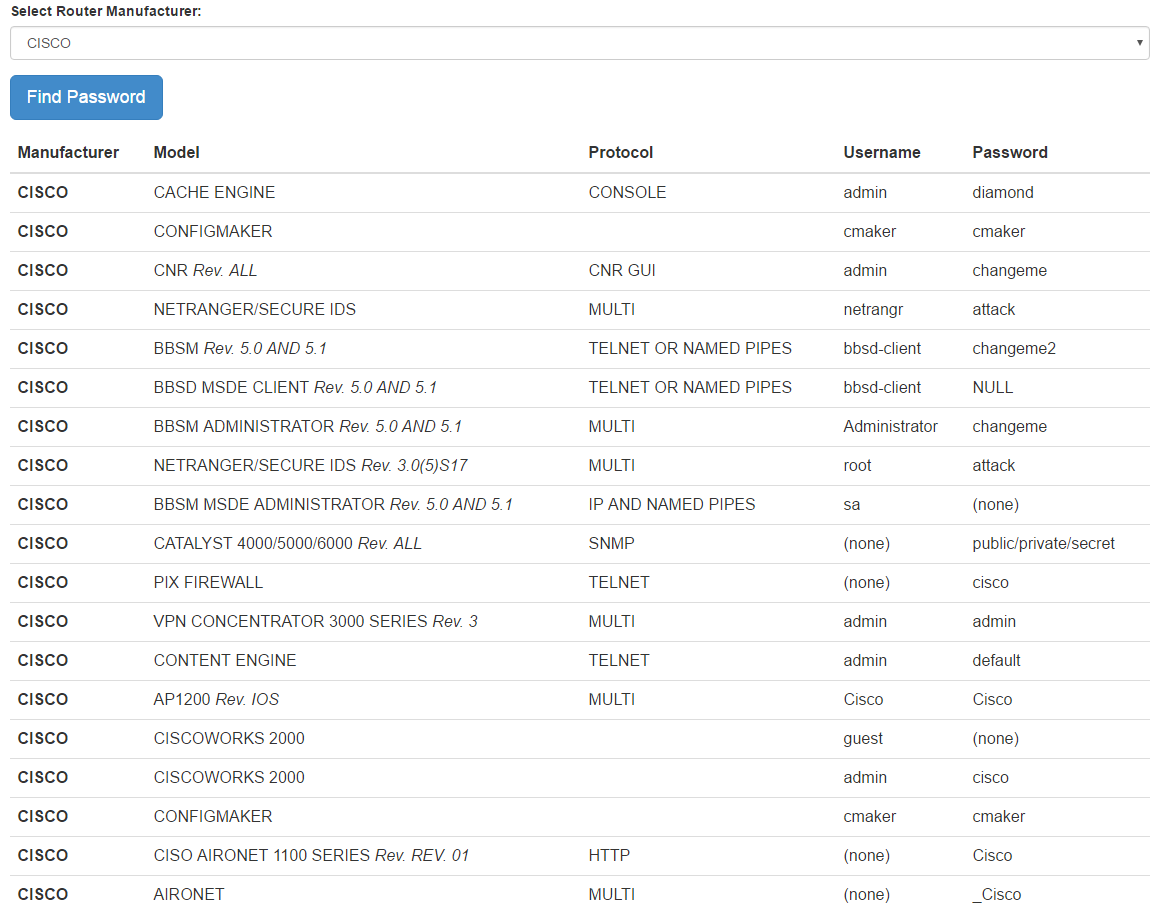
Task: Click the CATALYST 4000/5000/6000 model cell
Action: 288,544
